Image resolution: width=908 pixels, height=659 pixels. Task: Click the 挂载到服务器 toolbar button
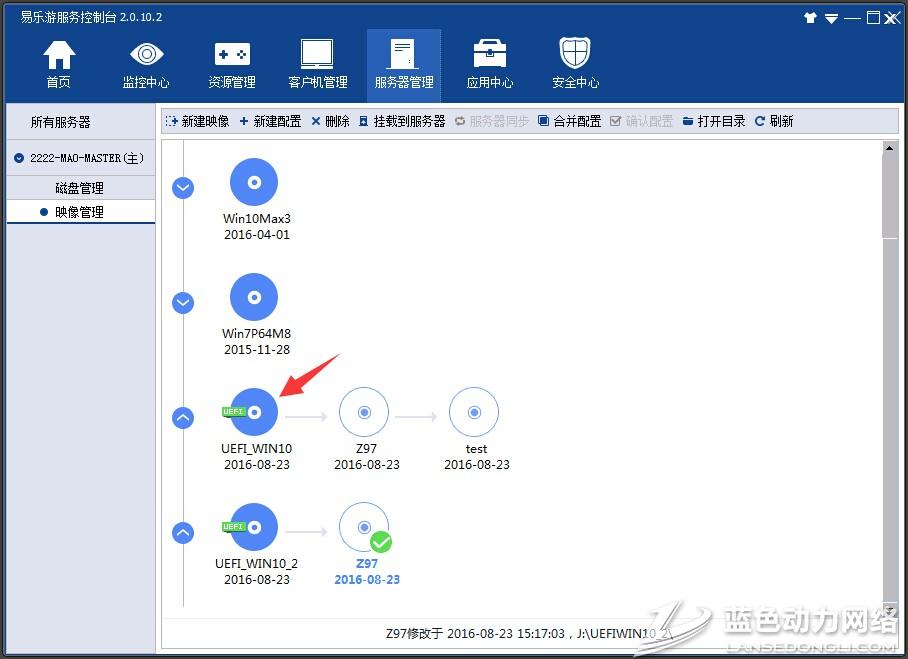point(402,121)
